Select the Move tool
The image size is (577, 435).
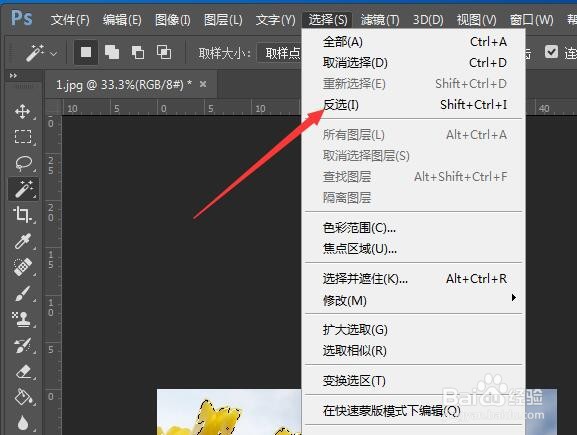(22, 112)
